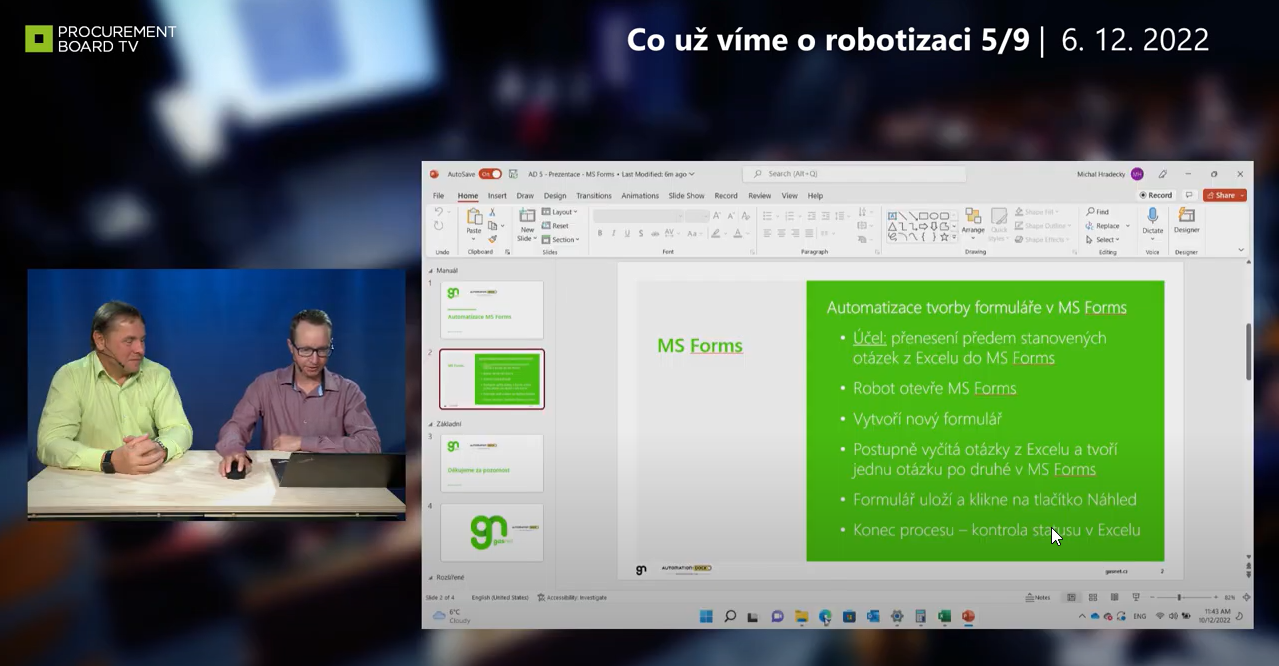The width and height of the screenshot is (1279, 666).
Task: Open the File menu
Action: [x=438, y=196]
